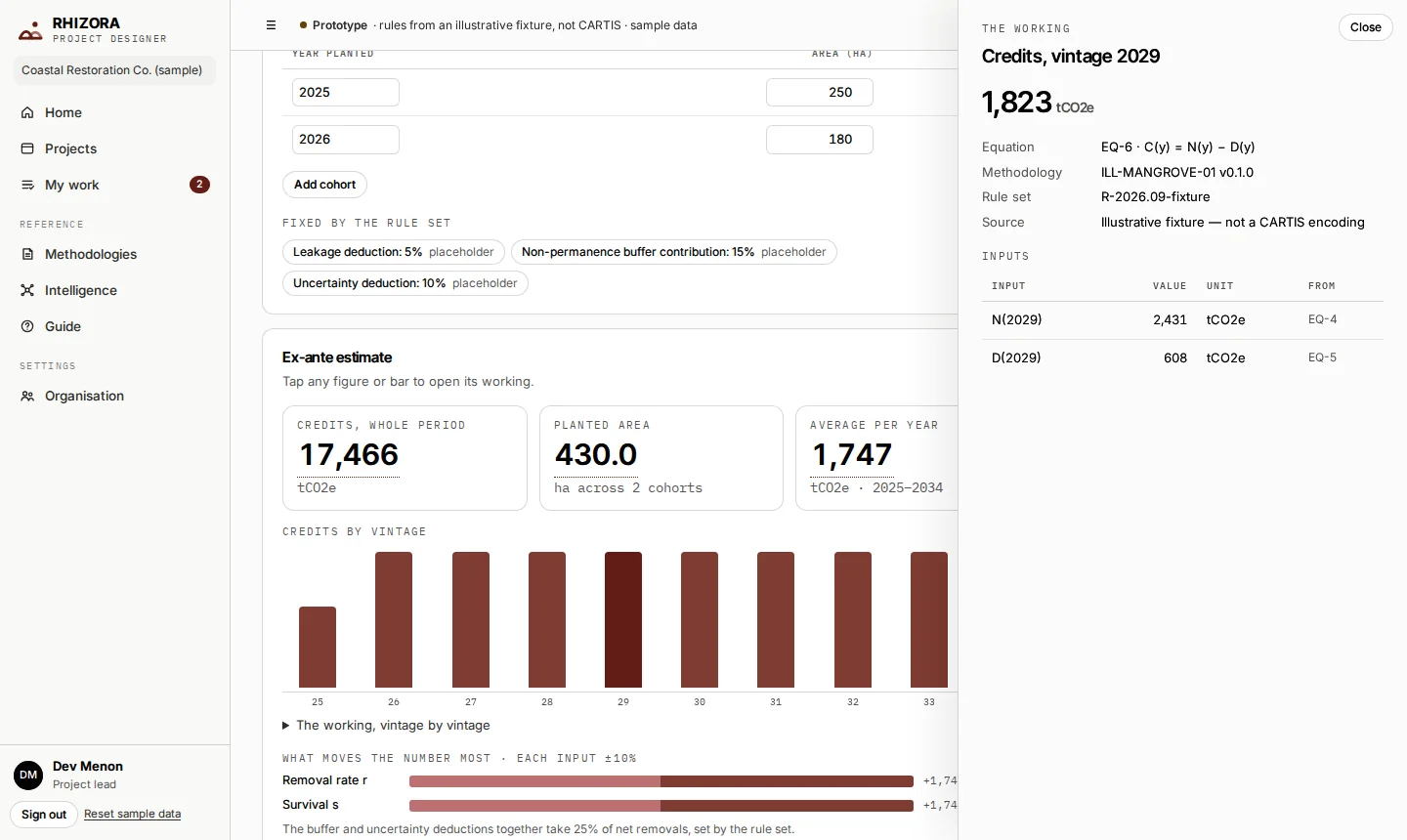Click the D(2029) input row
1407x840 pixels.
(1182, 358)
